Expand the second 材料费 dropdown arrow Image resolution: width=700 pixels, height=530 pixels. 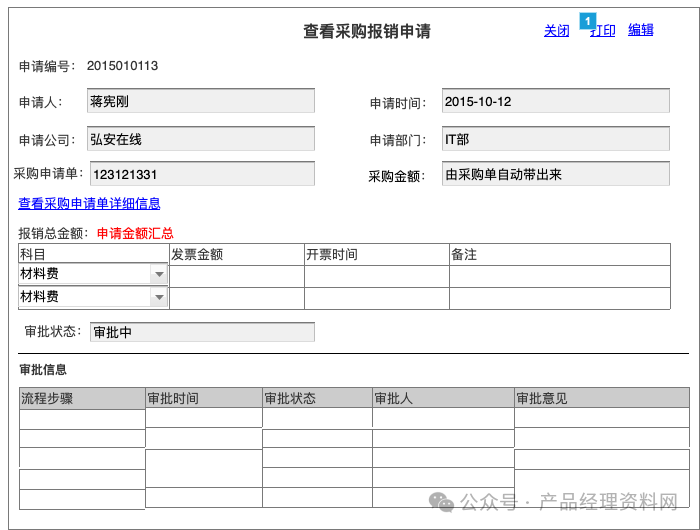click(159, 297)
